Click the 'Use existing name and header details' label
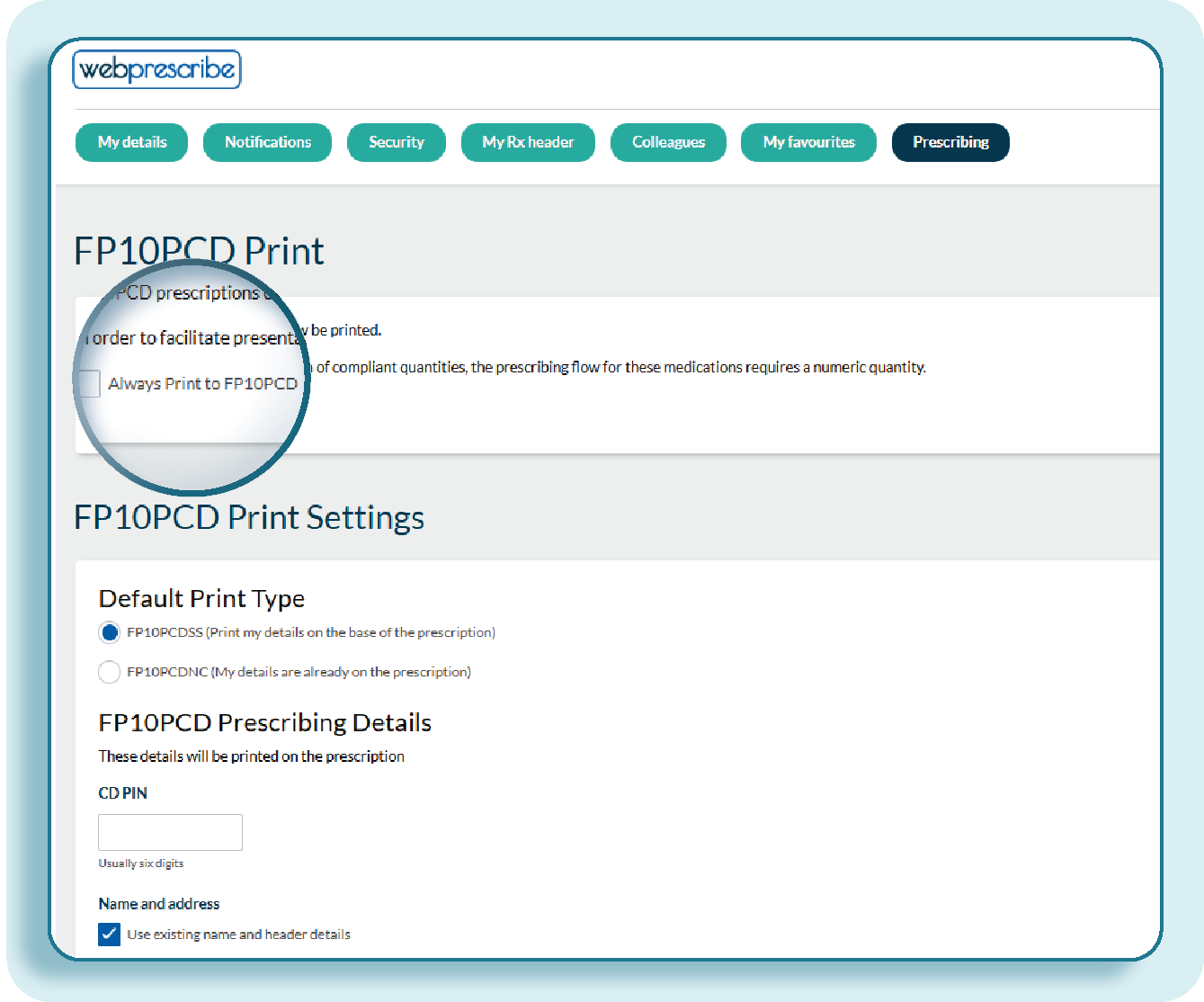The height and width of the screenshot is (1002, 1204). pyautogui.click(x=238, y=935)
